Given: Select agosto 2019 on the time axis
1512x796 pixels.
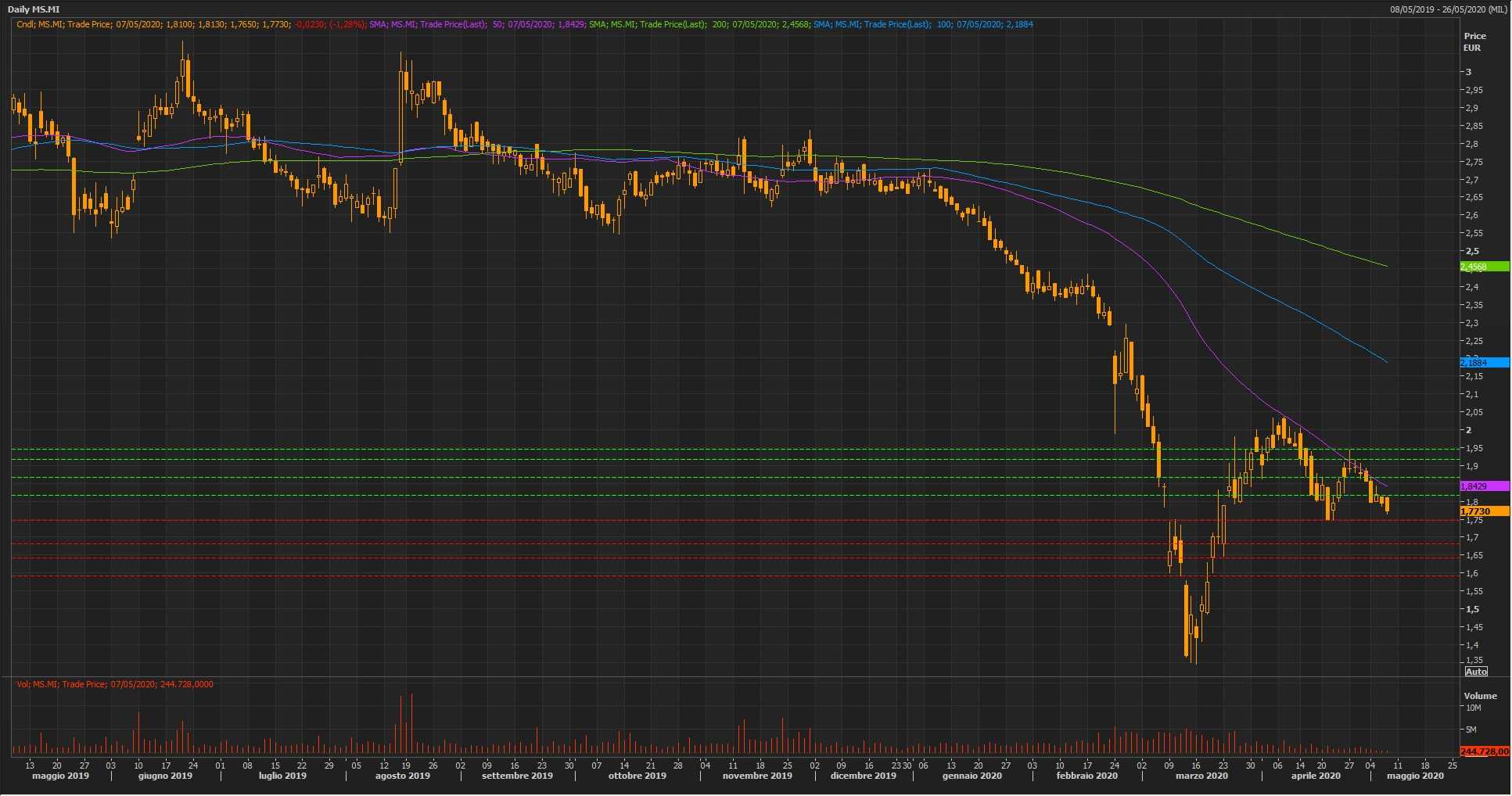Looking at the screenshot, I should pyautogui.click(x=402, y=776).
